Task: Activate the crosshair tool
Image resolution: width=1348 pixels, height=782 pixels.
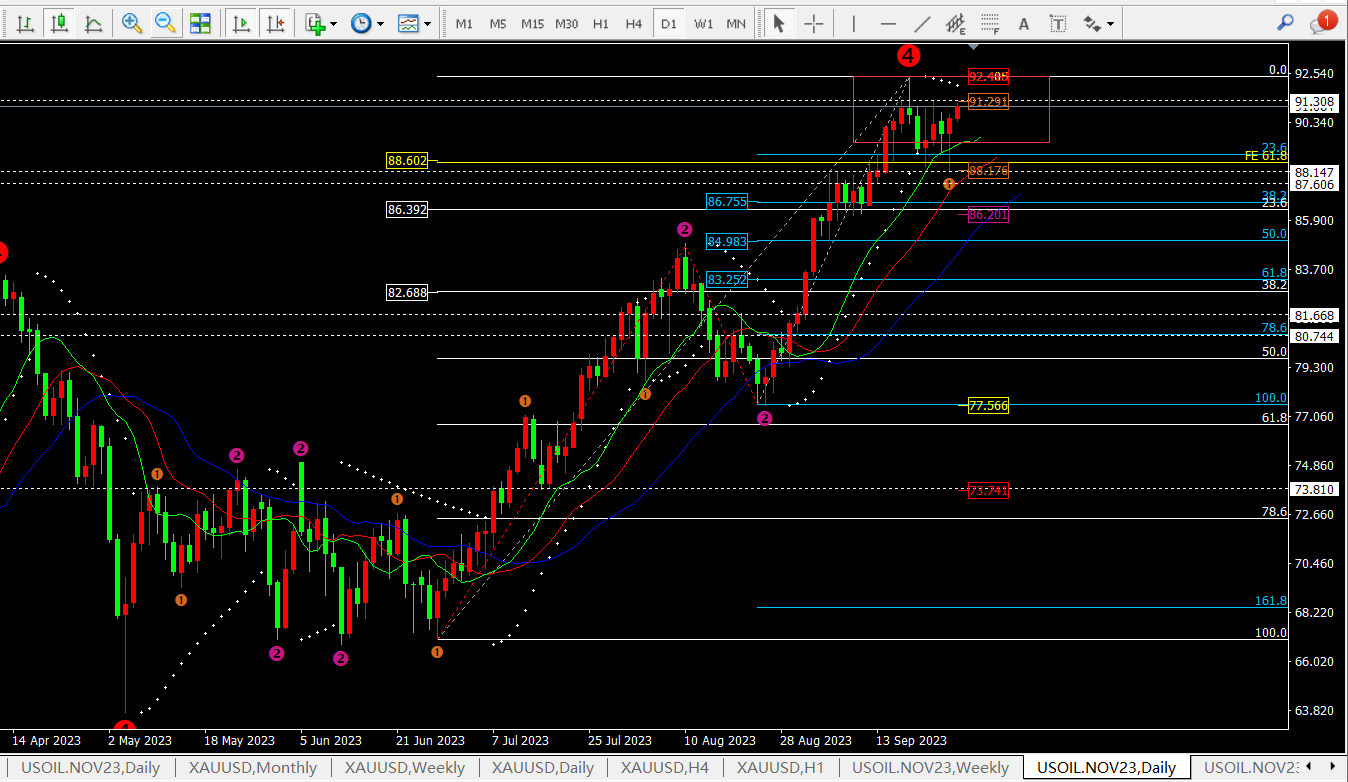Action: pyautogui.click(x=814, y=23)
